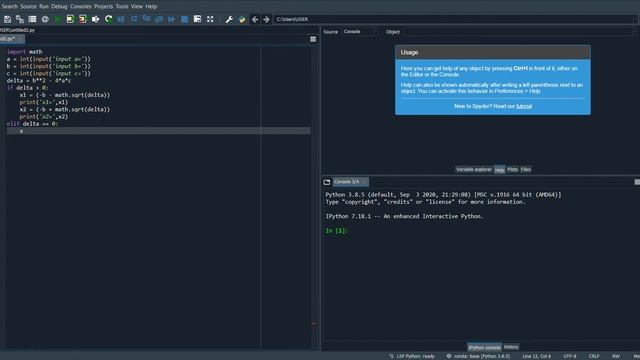Click the console browse tabs folder icon
640x360 pixels.
[327, 182]
